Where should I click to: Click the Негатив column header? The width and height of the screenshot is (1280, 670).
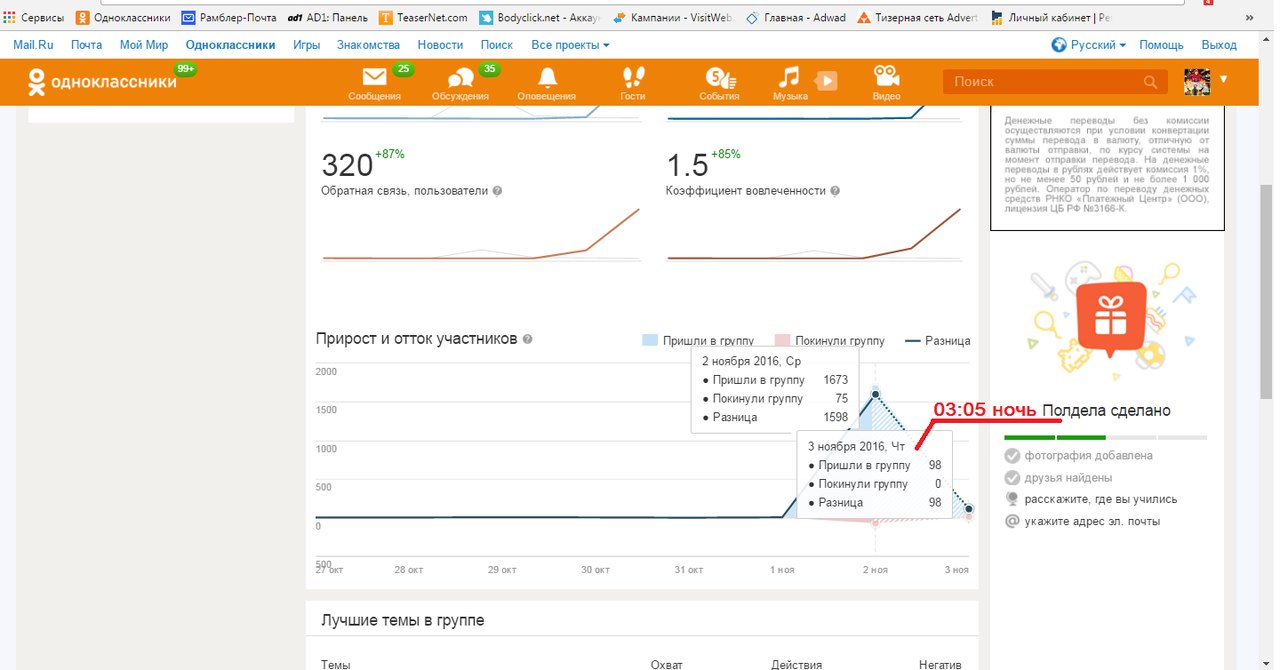(x=939, y=665)
